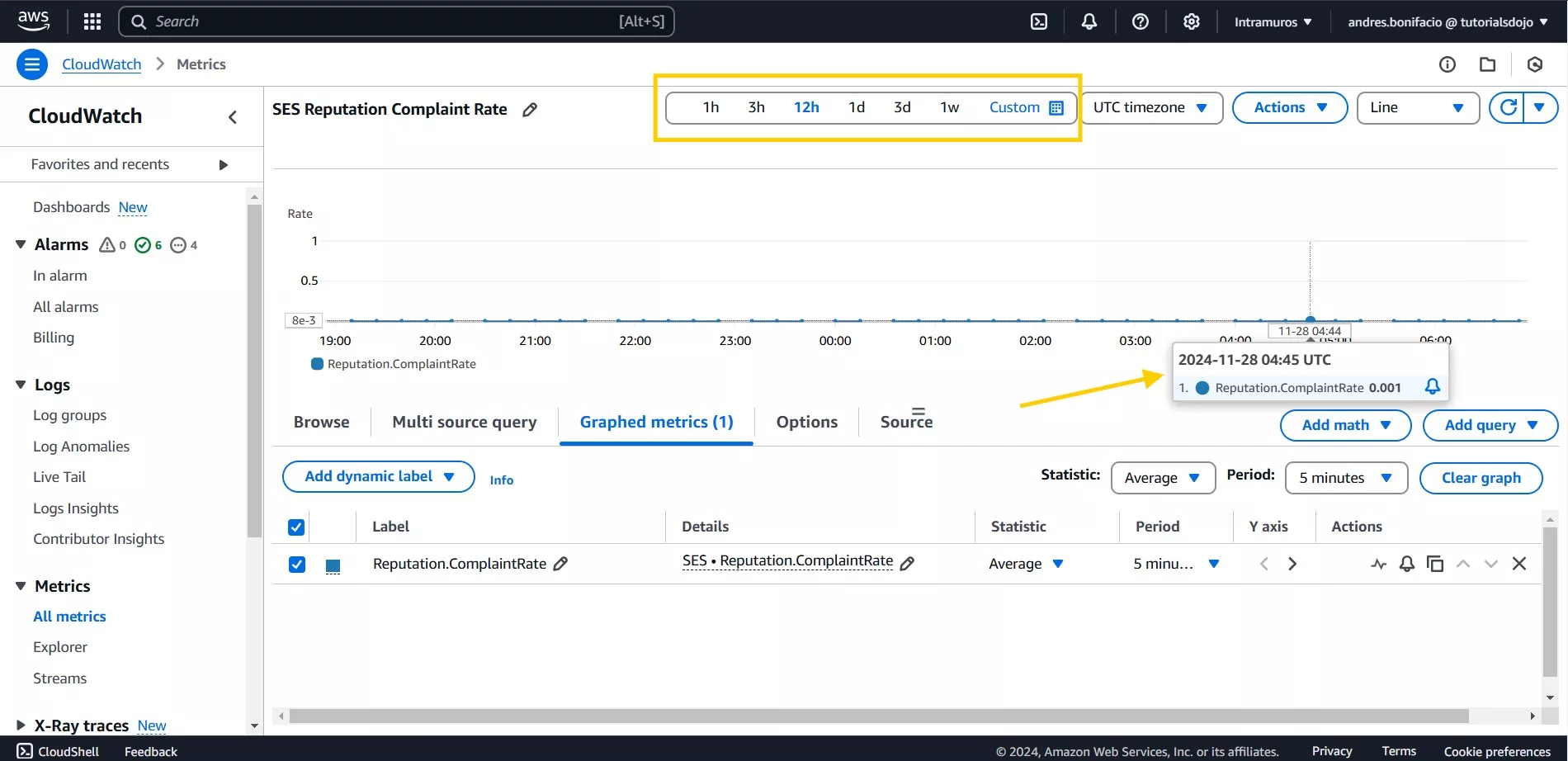
Task: Open the folder icon near the breadcrumb
Action: tap(1487, 64)
